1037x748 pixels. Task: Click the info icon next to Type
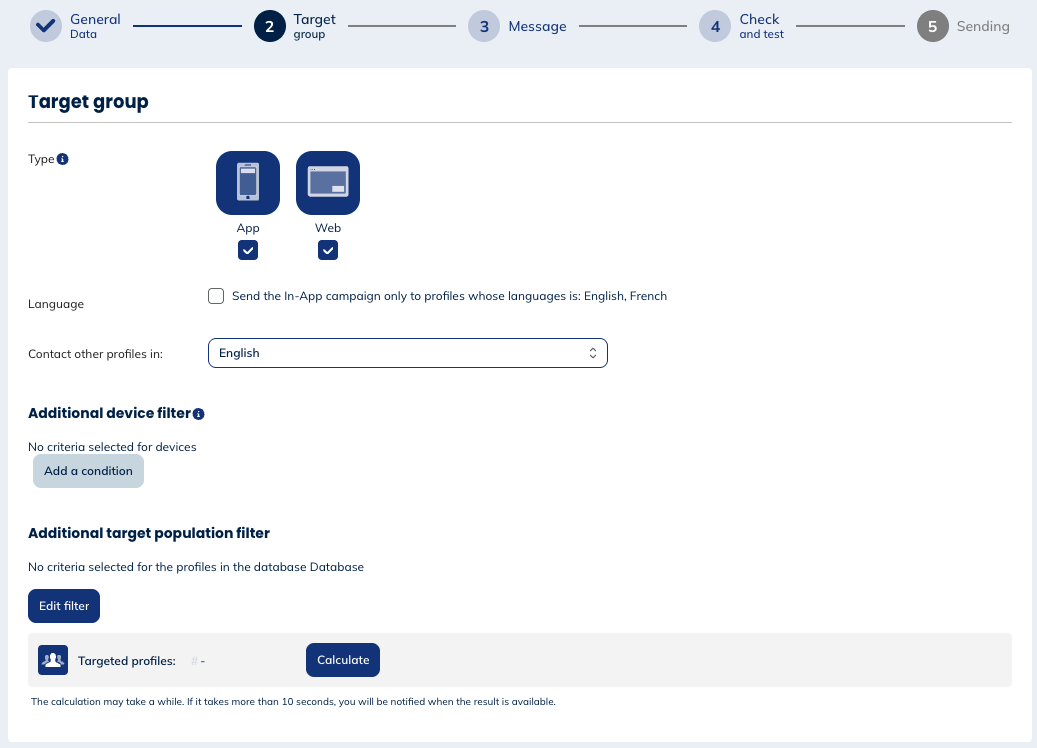tap(63, 159)
